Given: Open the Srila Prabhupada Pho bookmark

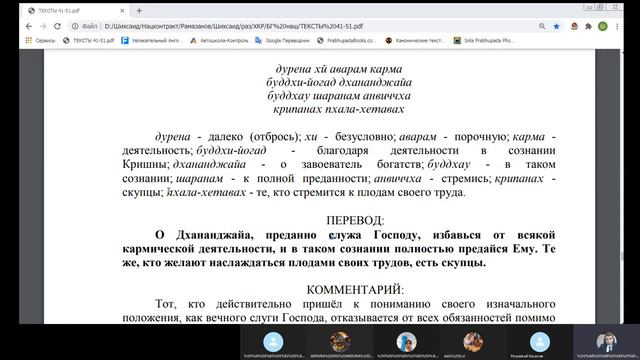Looking at the screenshot, I should tap(484, 40).
